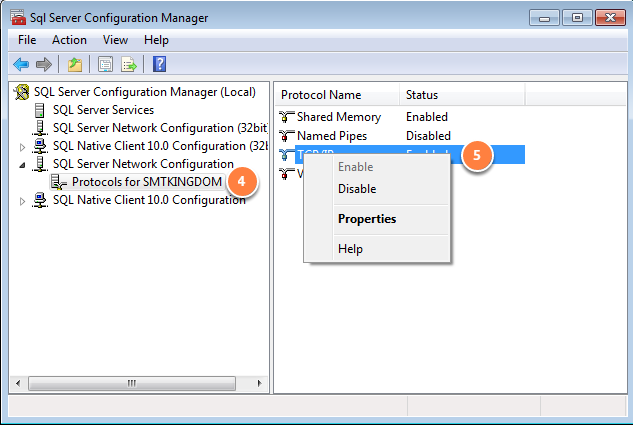Click the horizontal scrollbar thumb in tree pane
The image size is (633, 425).
pos(132,383)
